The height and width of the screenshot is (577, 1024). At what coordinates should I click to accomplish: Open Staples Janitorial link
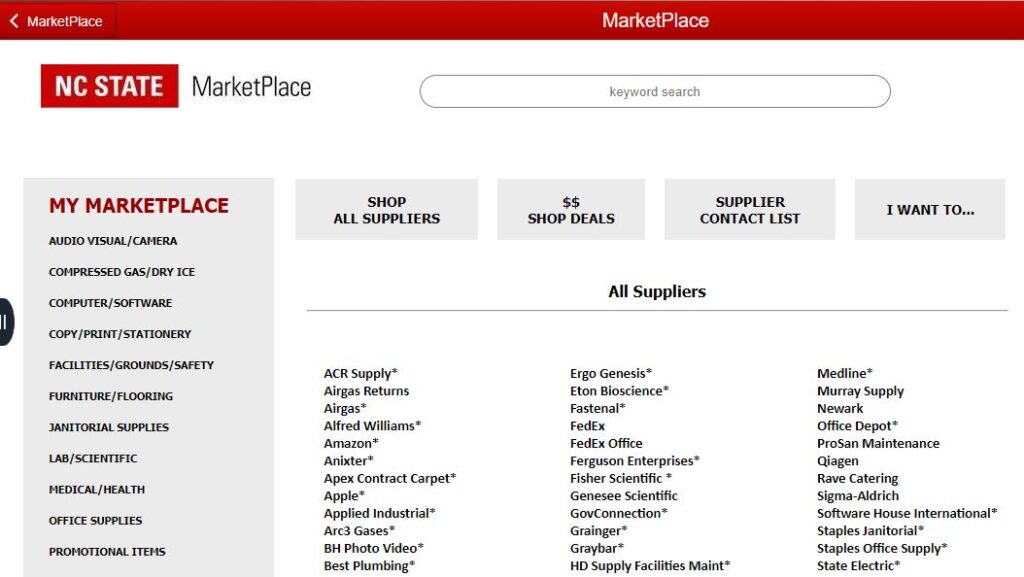(870, 531)
